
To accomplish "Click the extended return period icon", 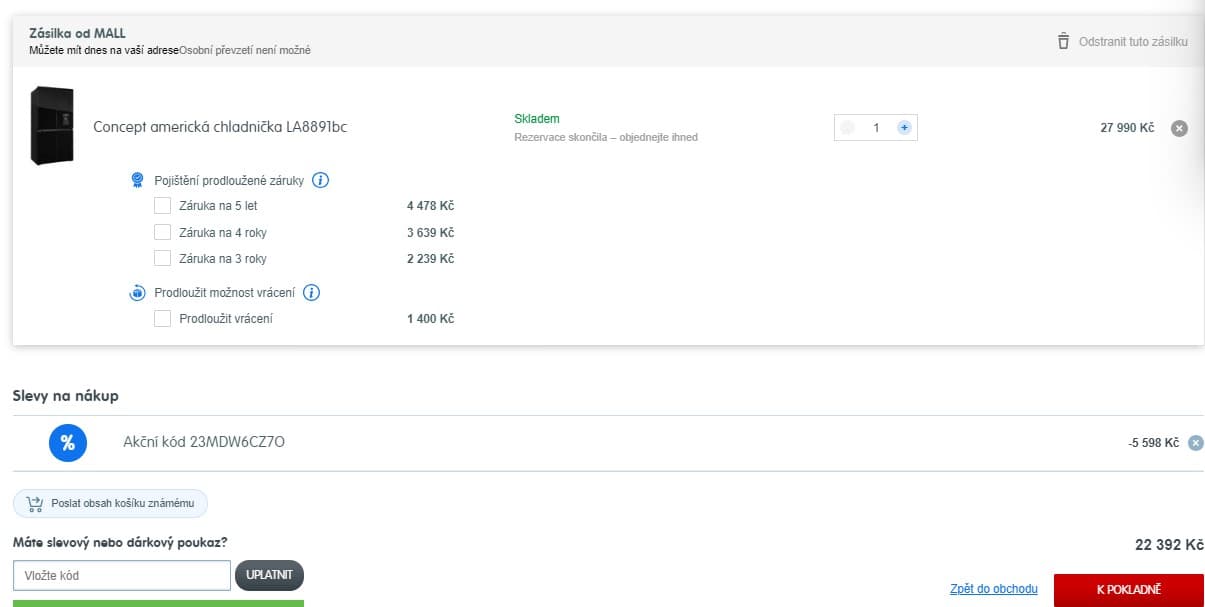I will (x=138, y=293).
